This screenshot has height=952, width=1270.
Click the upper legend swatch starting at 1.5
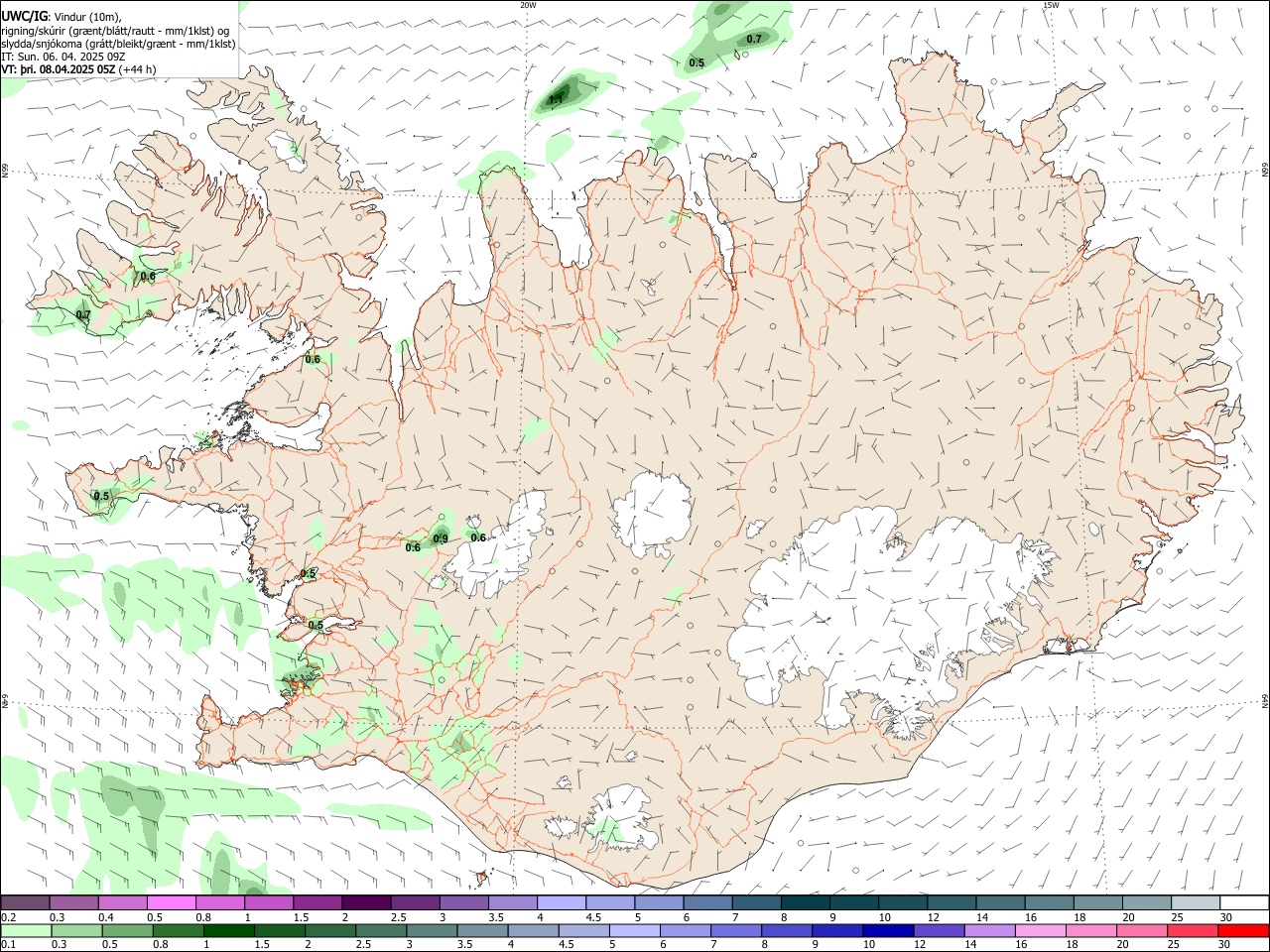pyautogui.click(x=317, y=903)
